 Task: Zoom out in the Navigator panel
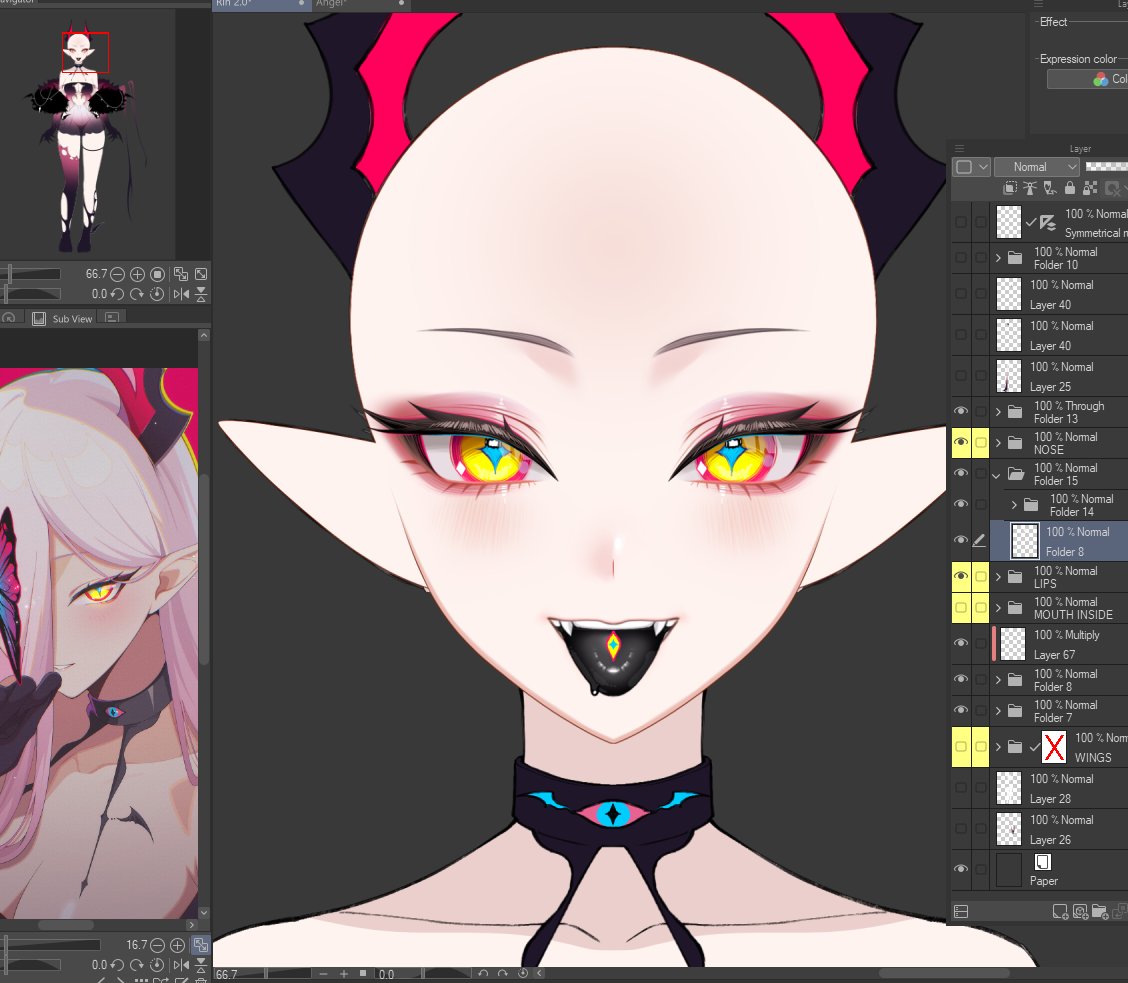click(x=117, y=274)
